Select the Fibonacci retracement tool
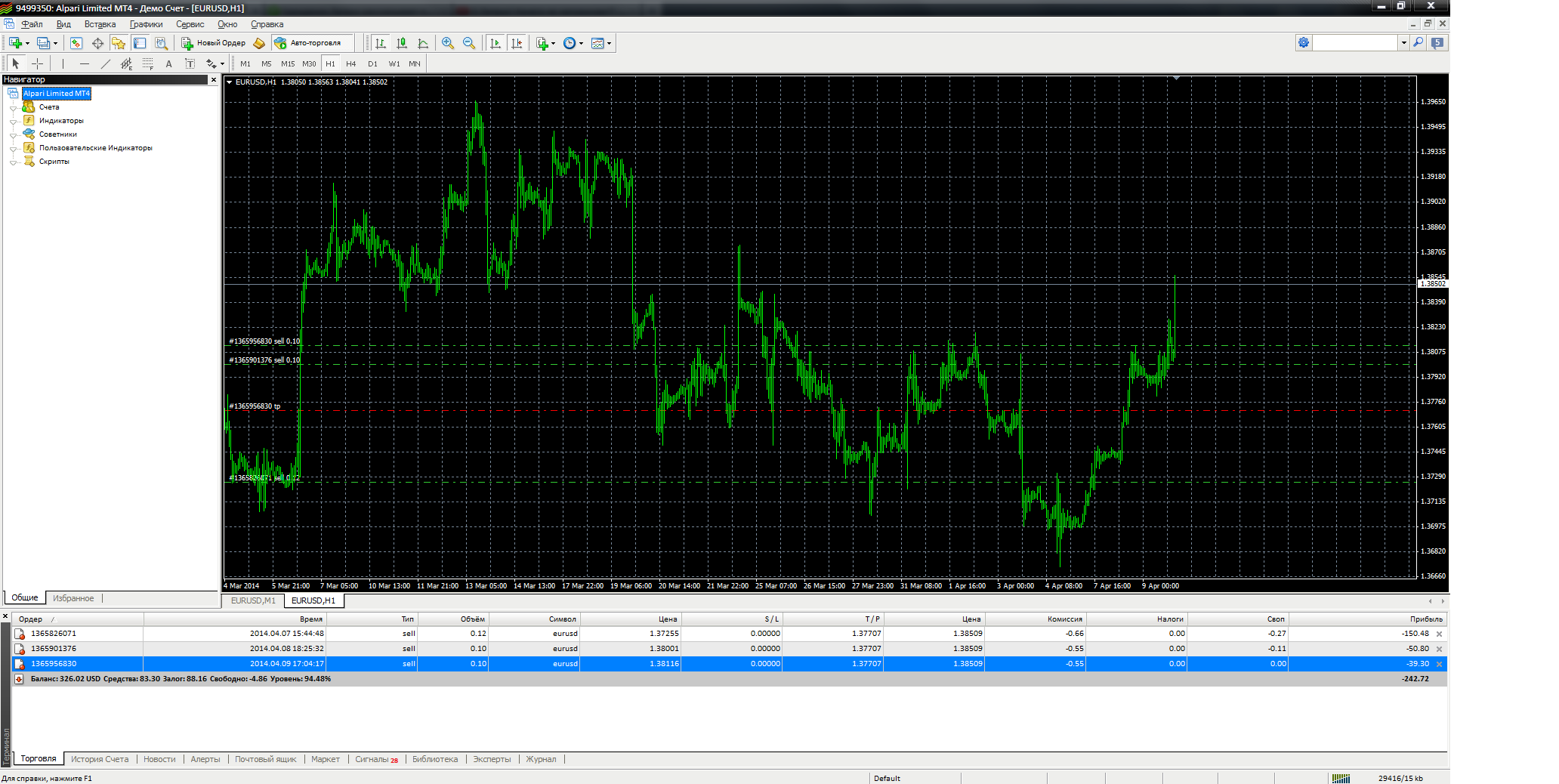The width and height of the screenshot is (1559, 784). pyautogui.click(x=147, y=63)
